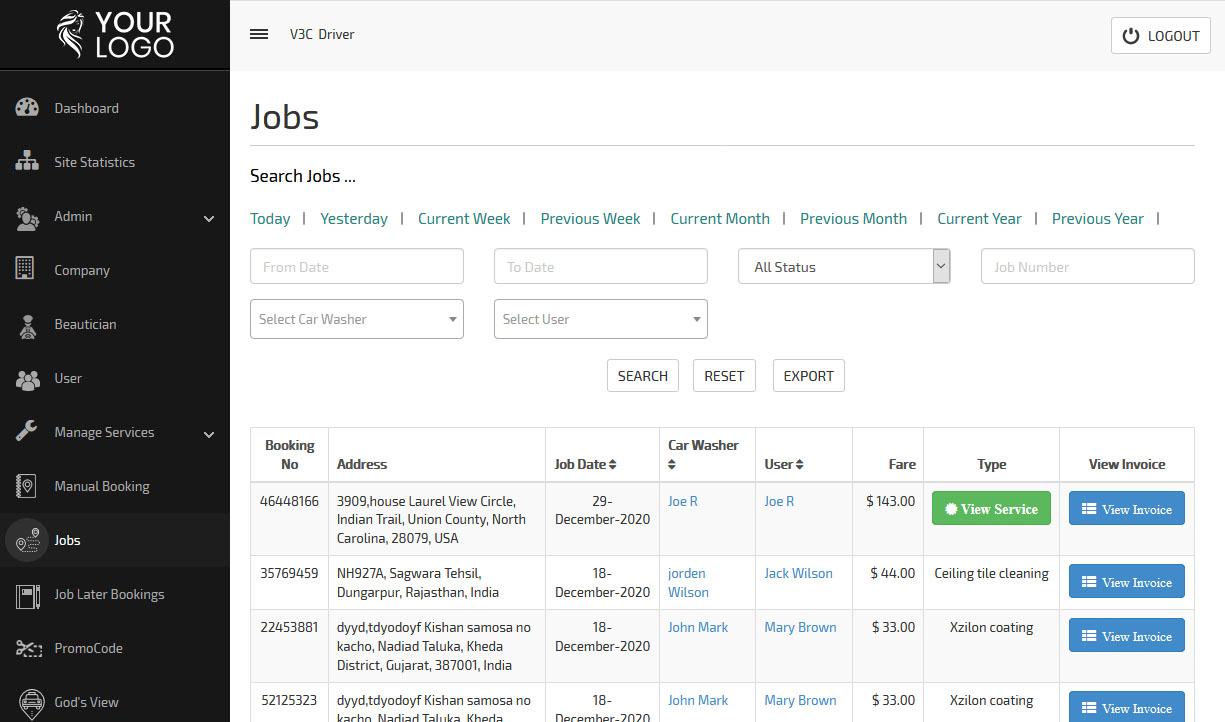The height and width of the screenshot is (722, 1225).
Task: Filter jobs by Current Year
Action: tap(979, 218)
